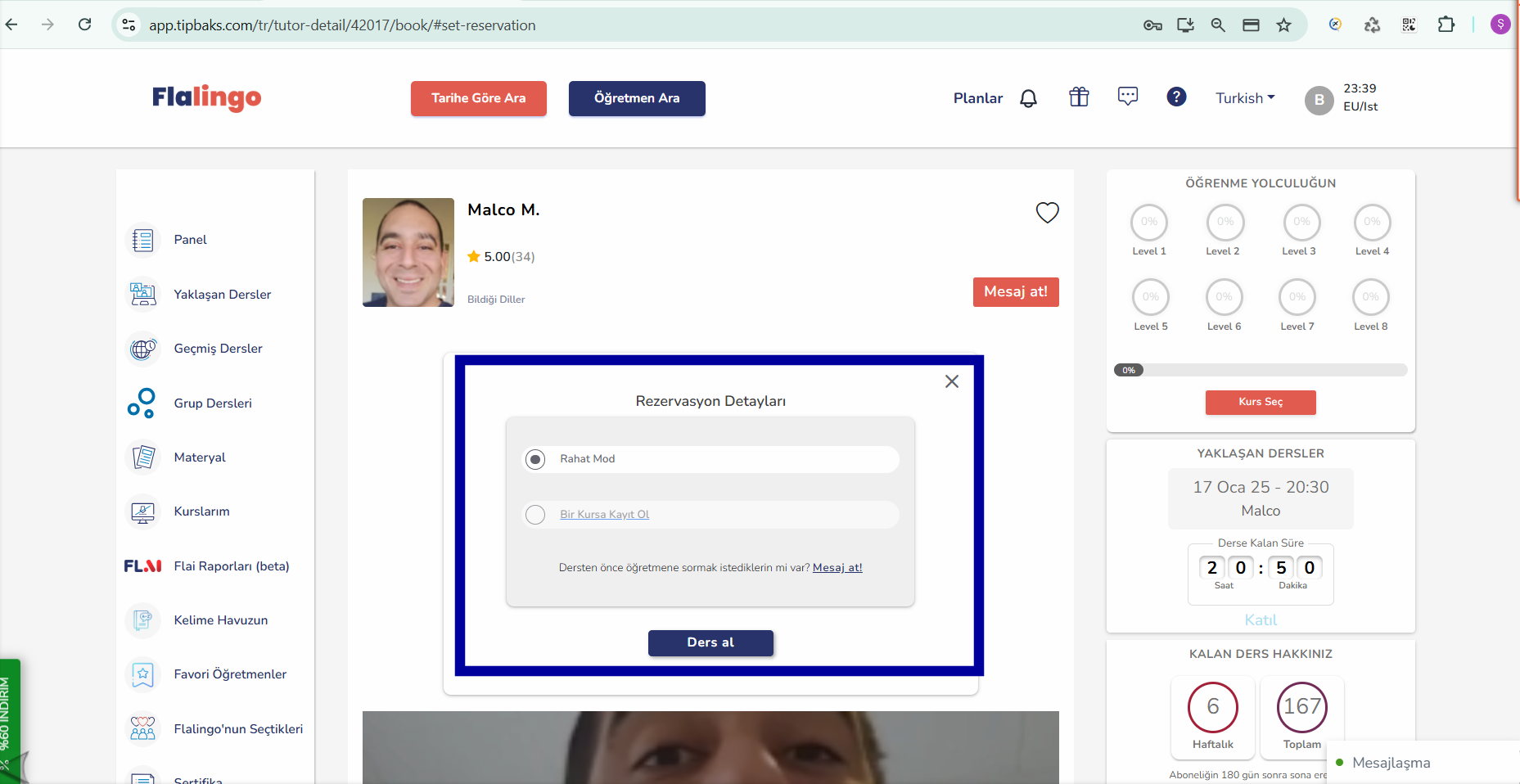Image resolution: width=1520 pixels, height=784 pixels.
Task: Open the browser zoom magnifier icon
Action: point(1218,25)
